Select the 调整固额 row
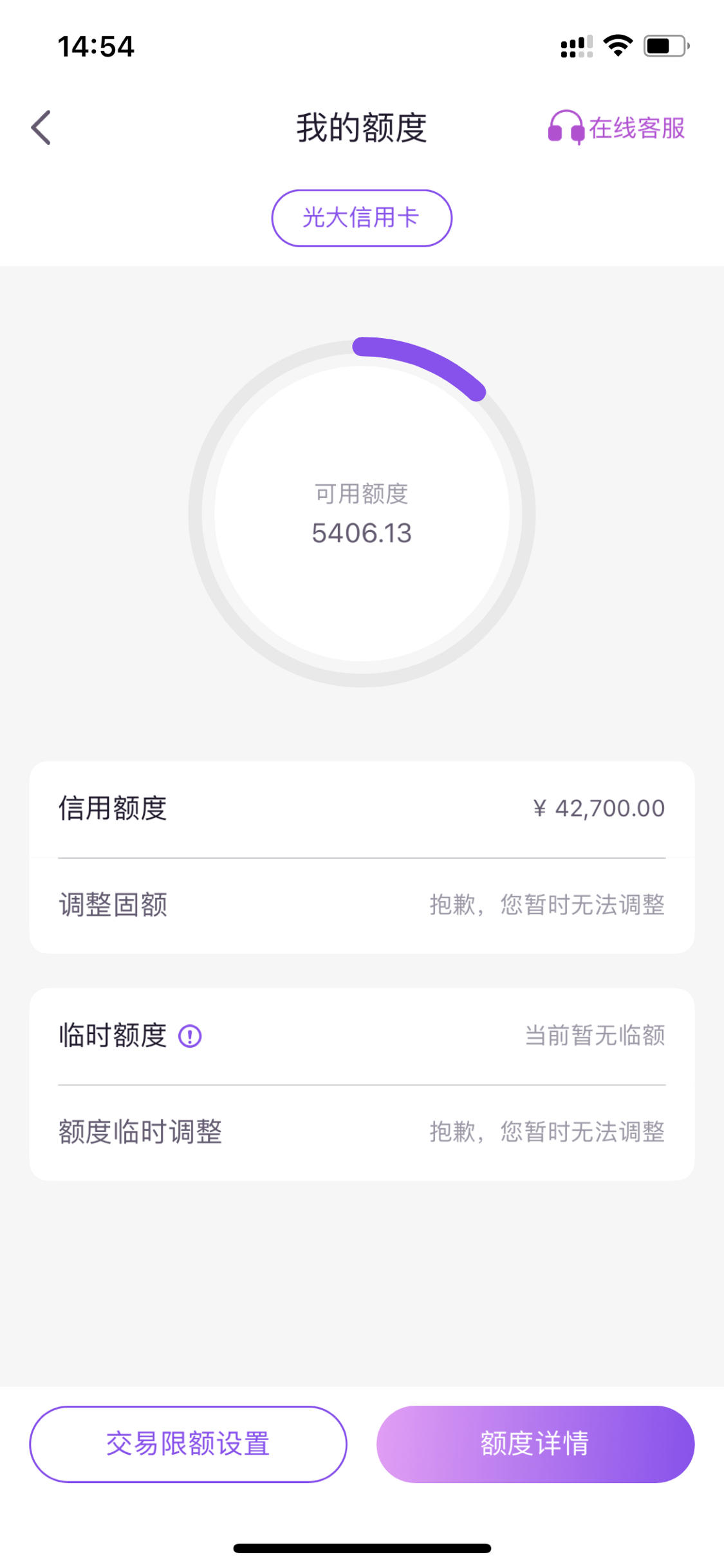The width and height of the screenshot is (724, 1568). (362, 905)
